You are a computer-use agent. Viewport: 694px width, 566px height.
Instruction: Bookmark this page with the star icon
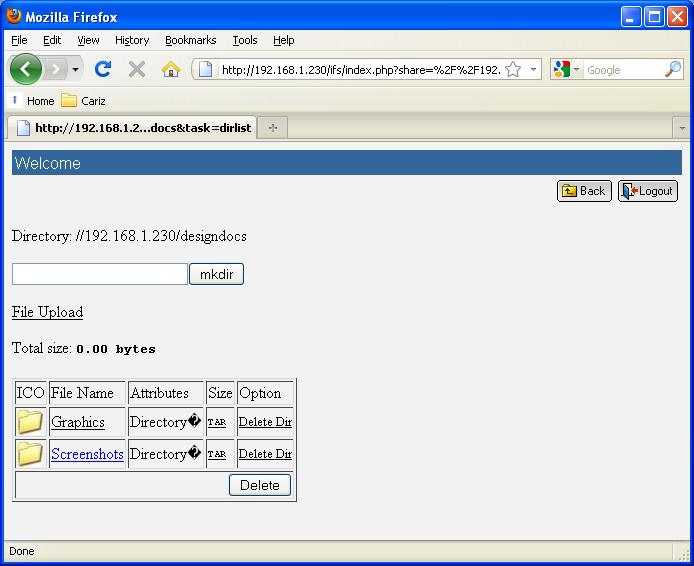click(513, 69)
